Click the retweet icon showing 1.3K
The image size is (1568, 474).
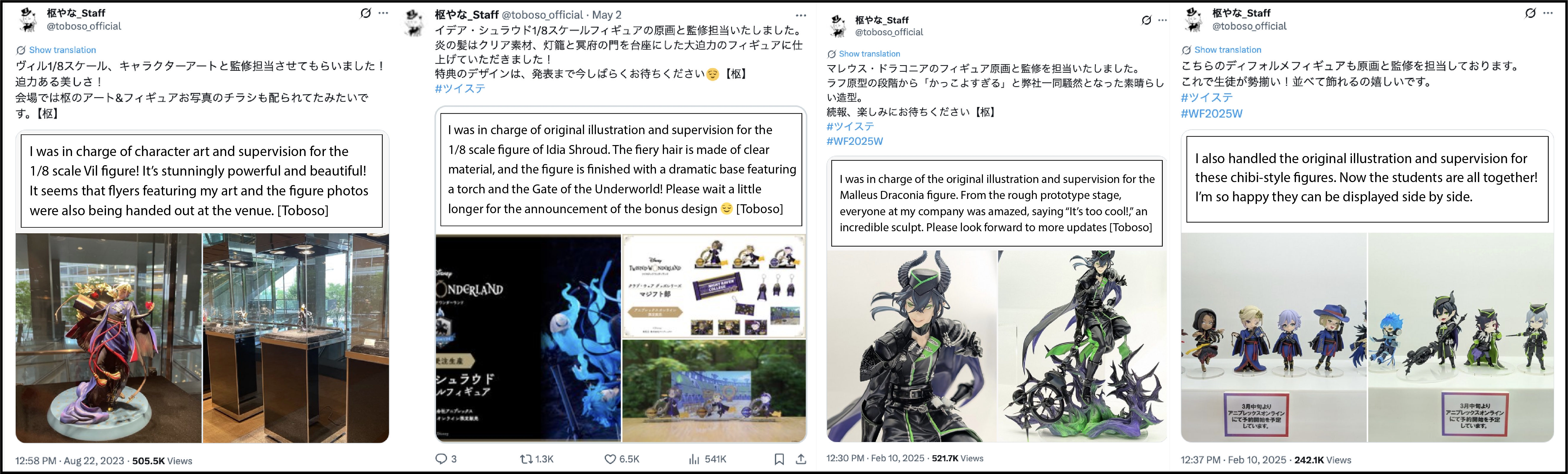click(x=526, y=459)
